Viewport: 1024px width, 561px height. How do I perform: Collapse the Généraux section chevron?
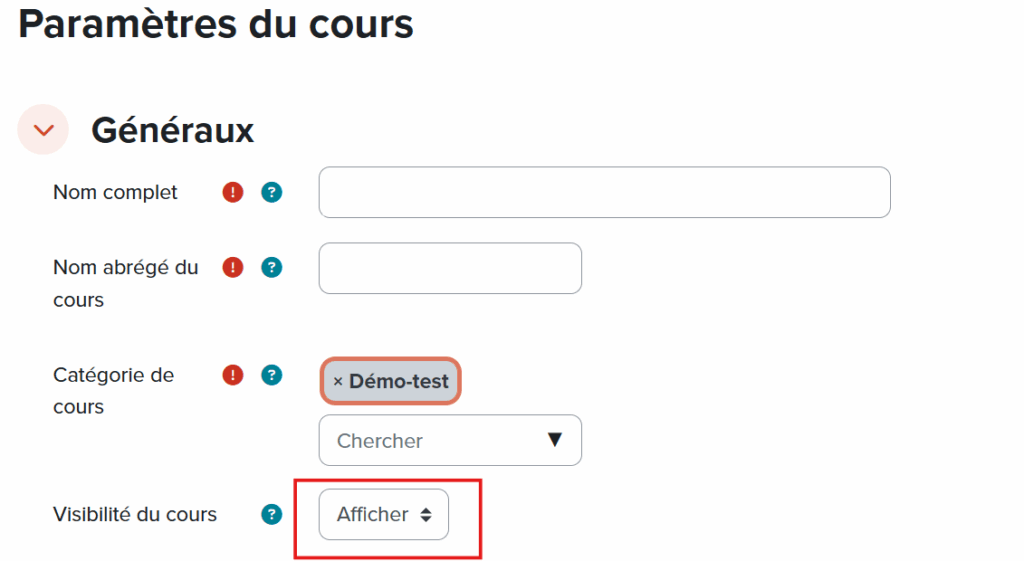point(43,130)
